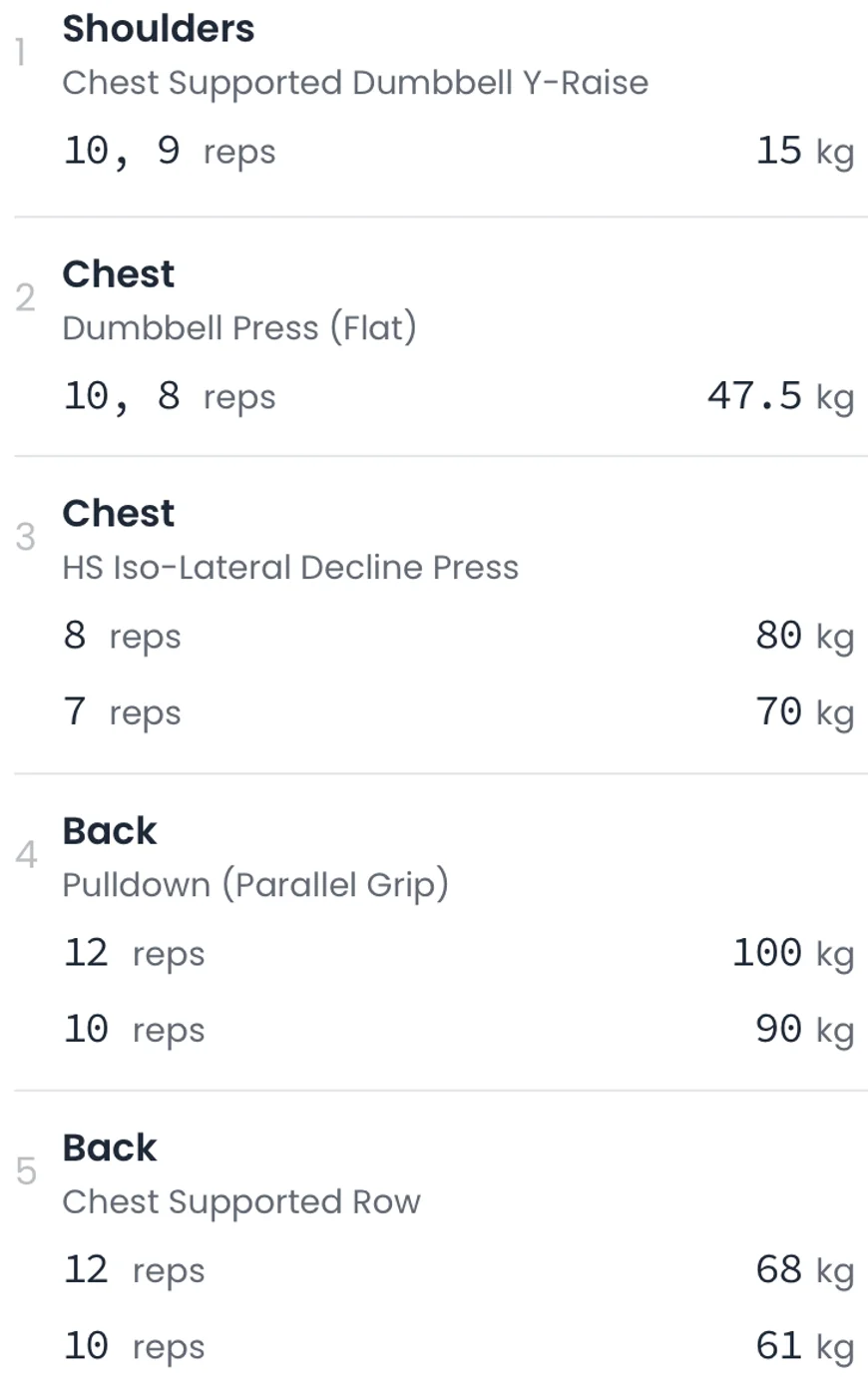
Task: Select the 80 kg decline press set
Action: pyautogui.click(x=804, y=636)
